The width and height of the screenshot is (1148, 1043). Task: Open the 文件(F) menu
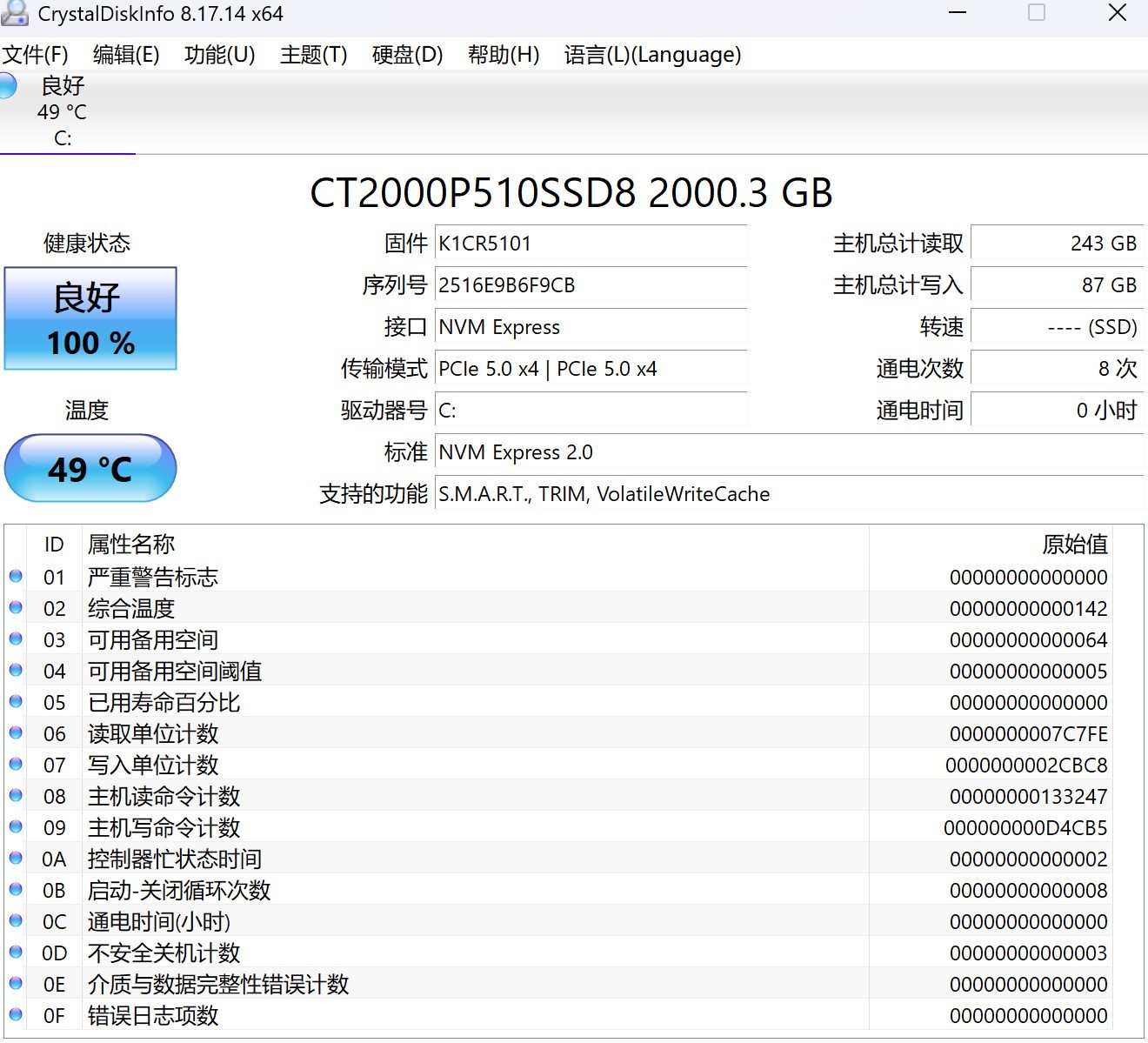click(x=35, y=54)
